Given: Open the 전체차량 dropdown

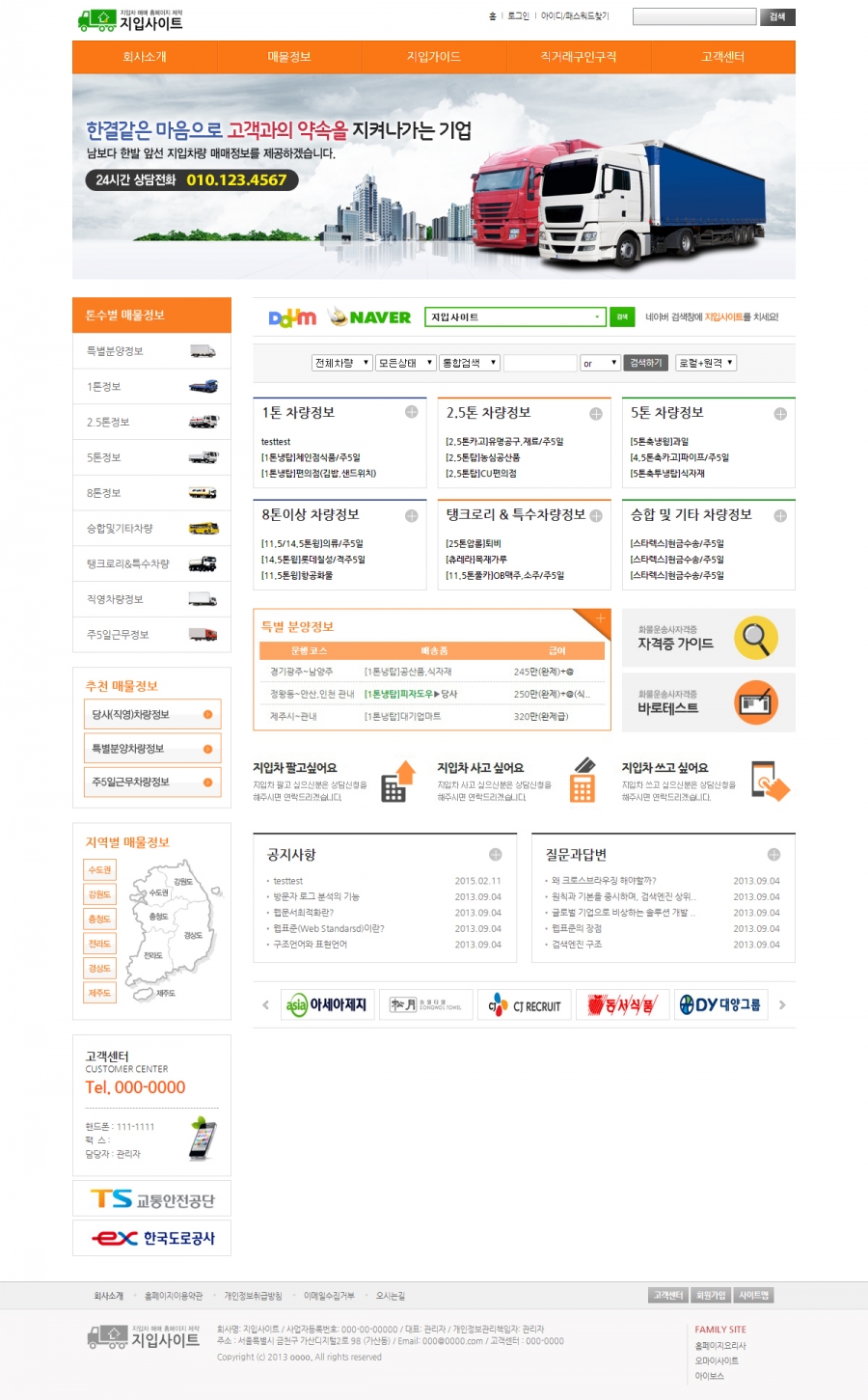Looking at the screenshot, I should pos(341,363).
